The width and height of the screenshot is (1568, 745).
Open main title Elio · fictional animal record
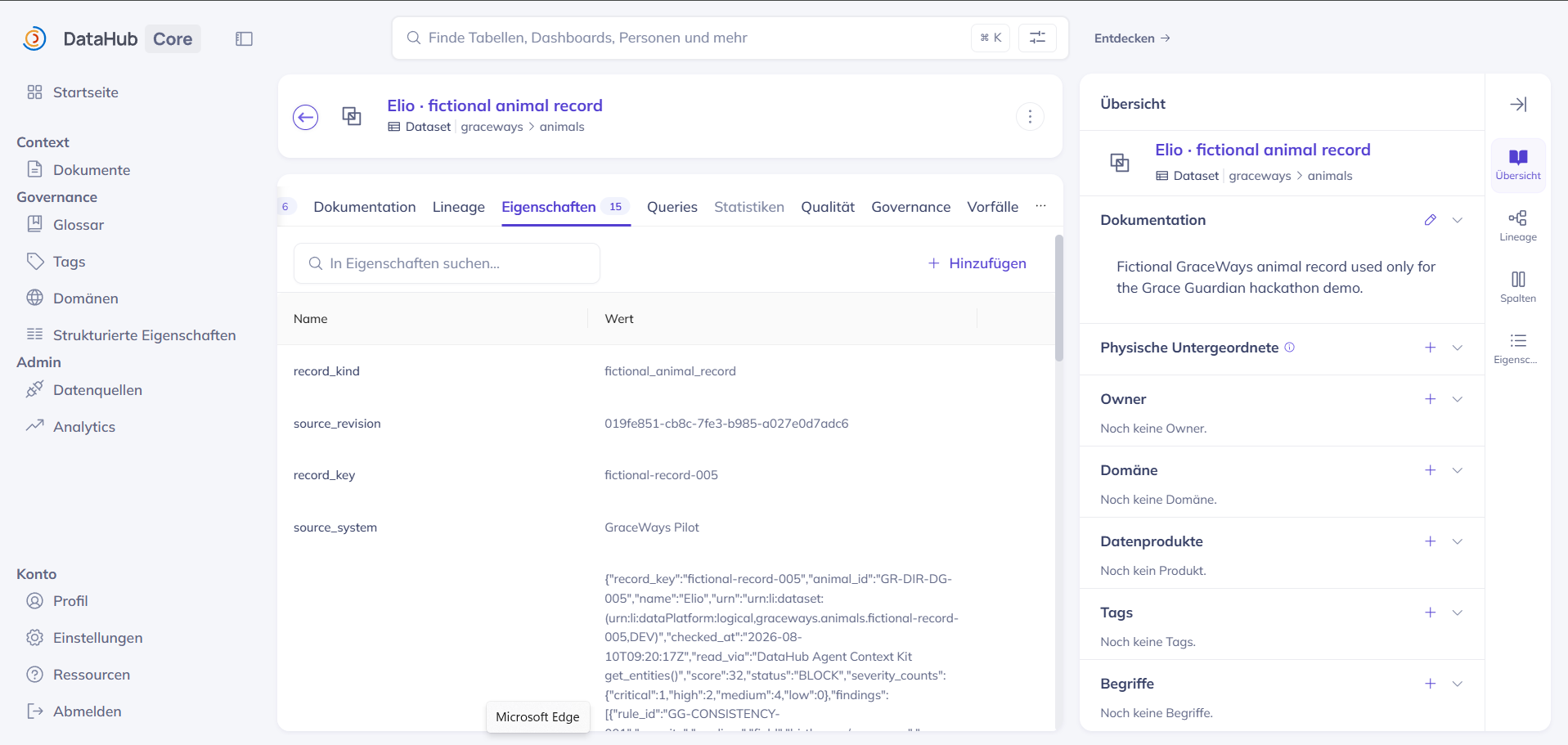pos(495,105)
